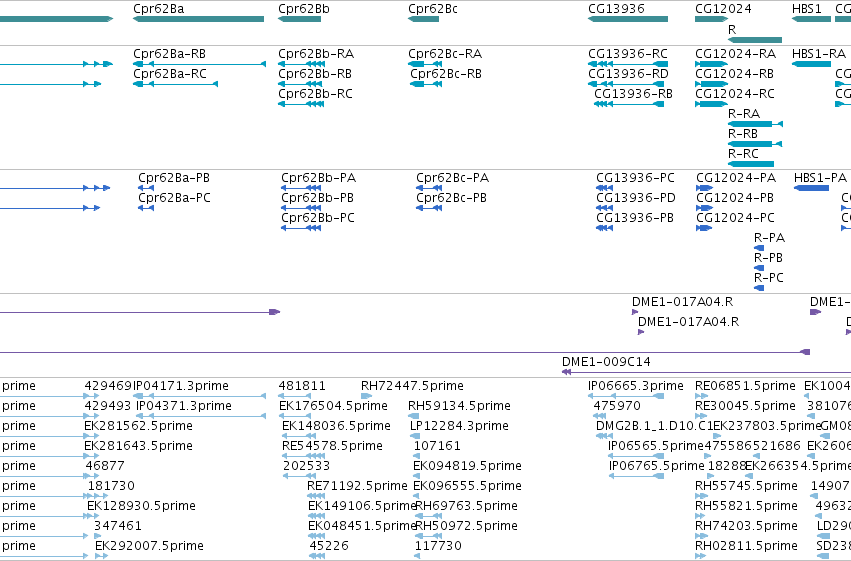
Task: Click EST LP12284.3prime
Action: point(459,426)
